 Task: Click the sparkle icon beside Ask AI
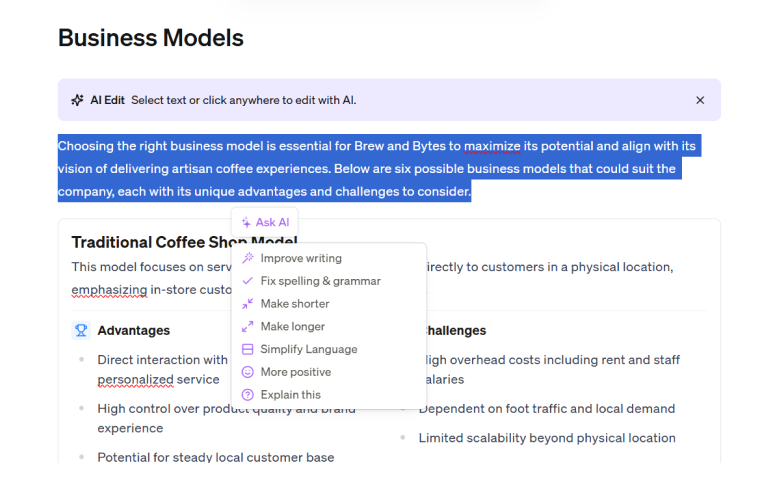246,222
